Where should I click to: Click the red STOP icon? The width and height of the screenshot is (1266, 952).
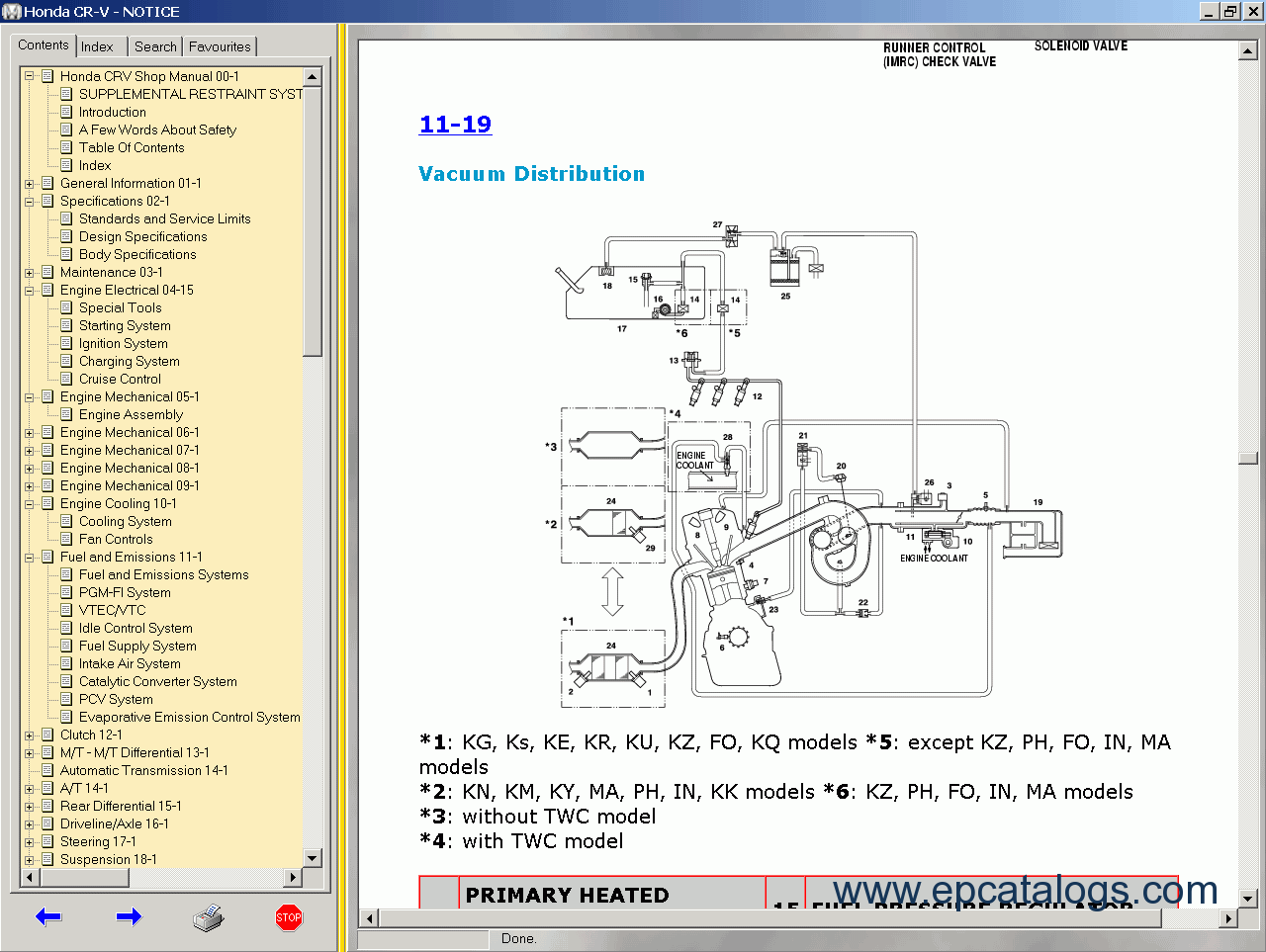point(288,917)
